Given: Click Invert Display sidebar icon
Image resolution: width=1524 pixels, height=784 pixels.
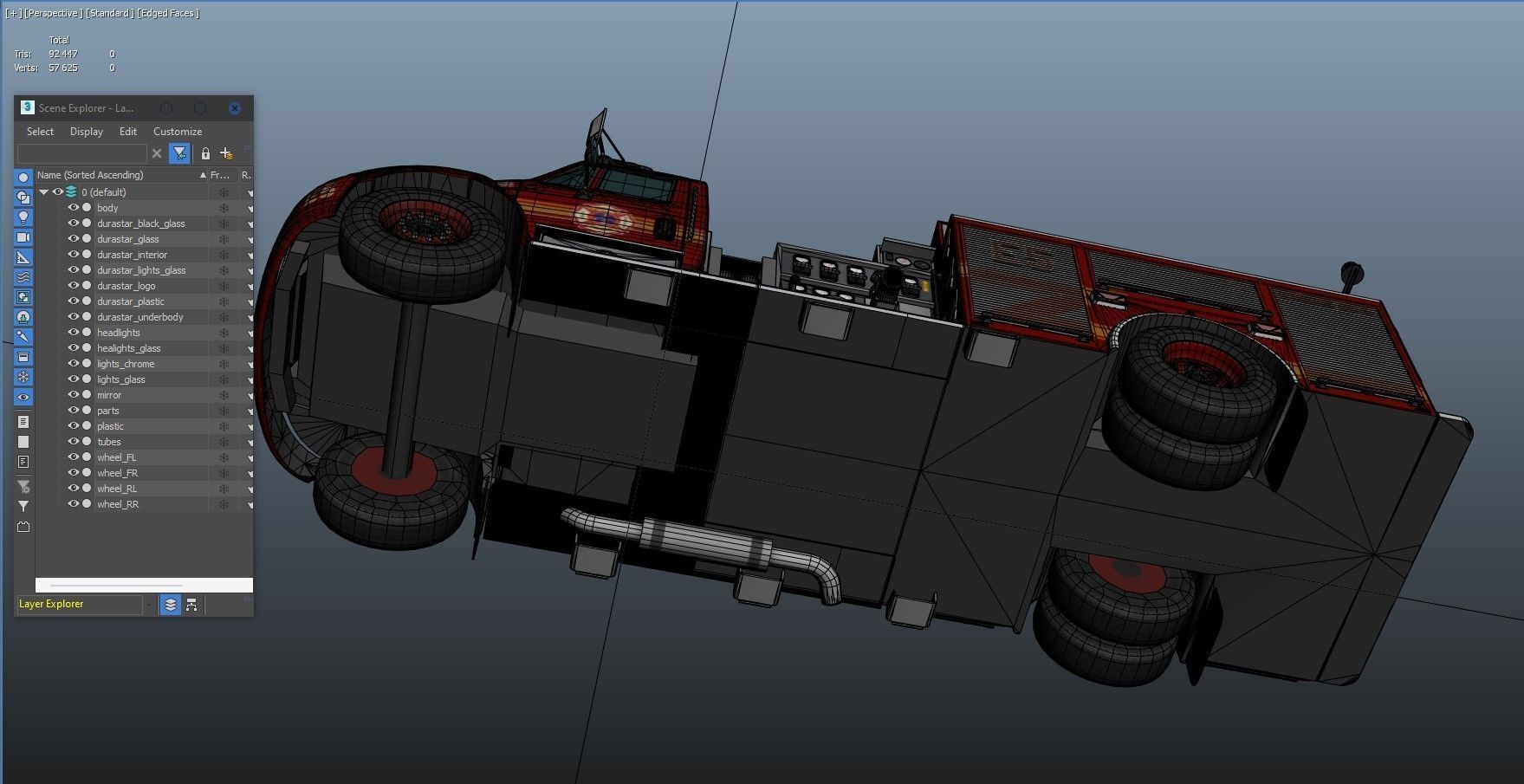Looking at the screenshot, I should [23, 462].
